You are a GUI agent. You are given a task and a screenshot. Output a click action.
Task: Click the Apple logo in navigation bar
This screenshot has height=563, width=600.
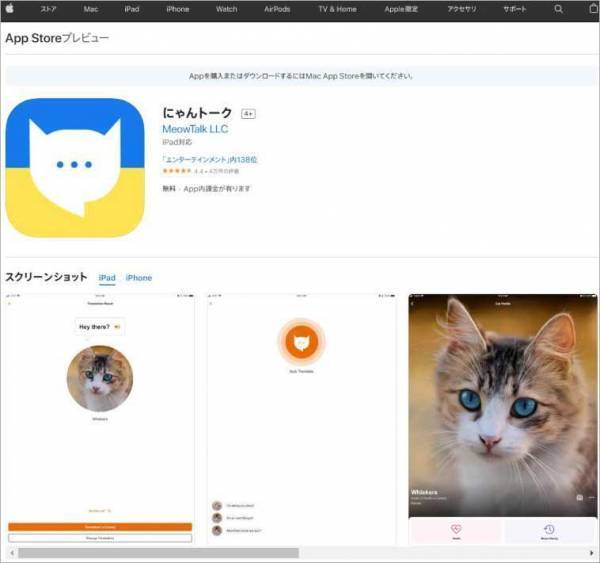click(10, 8)
